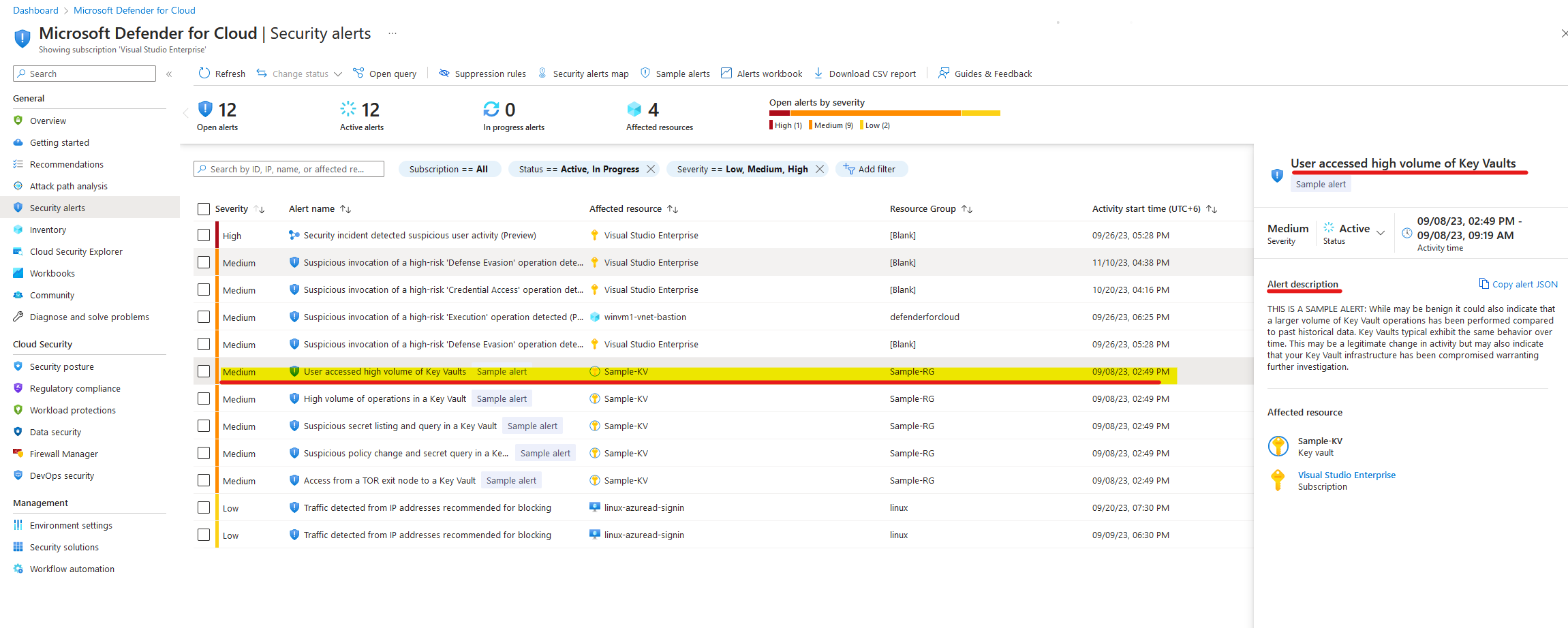Click the Copy alert JSON icon

[x=1484, y=284]
